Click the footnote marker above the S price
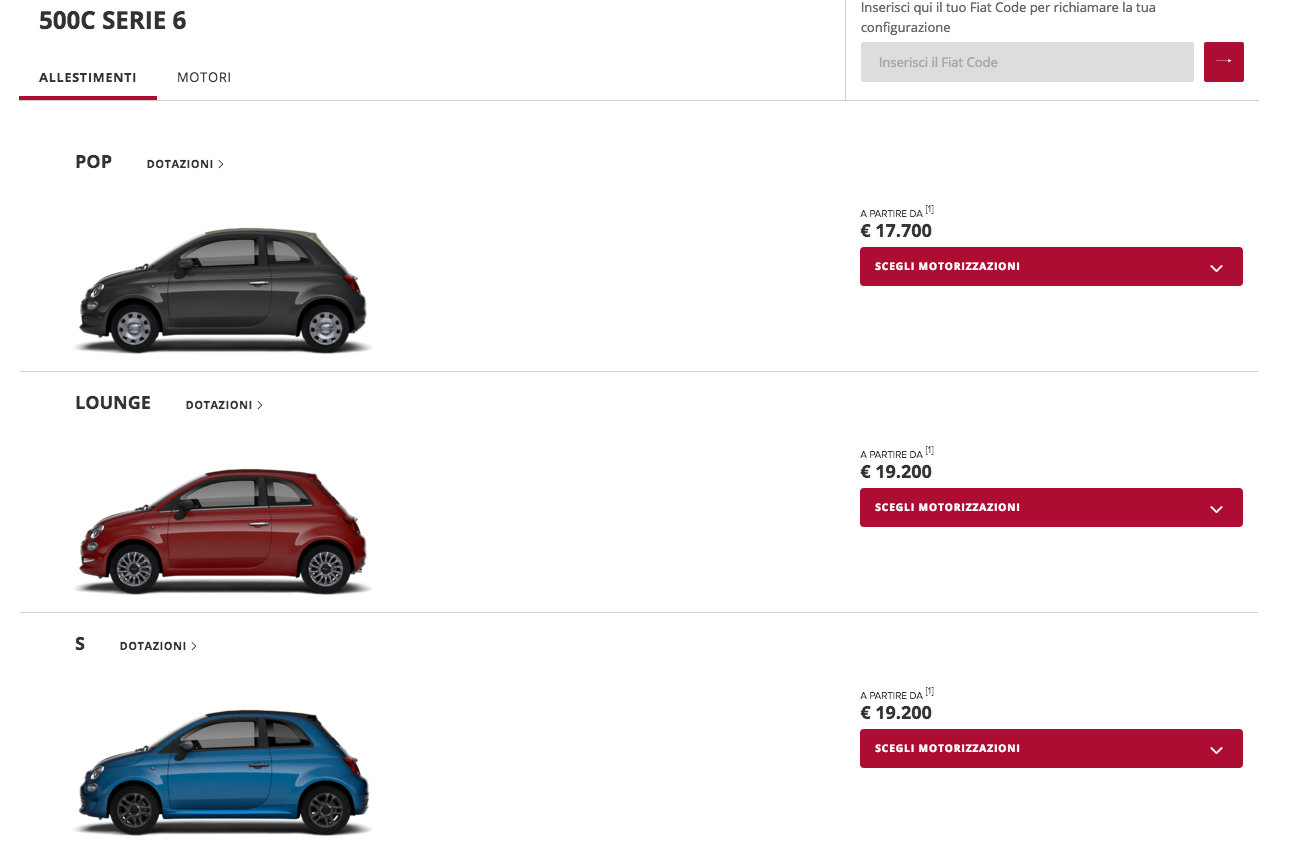The height and width of the screenshot is (847, 1306). coord(929,691)
